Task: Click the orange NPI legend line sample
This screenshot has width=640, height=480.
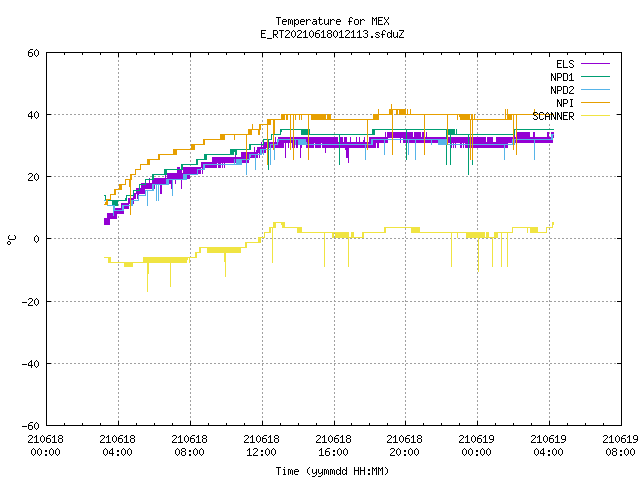Action: coord(595,103)
